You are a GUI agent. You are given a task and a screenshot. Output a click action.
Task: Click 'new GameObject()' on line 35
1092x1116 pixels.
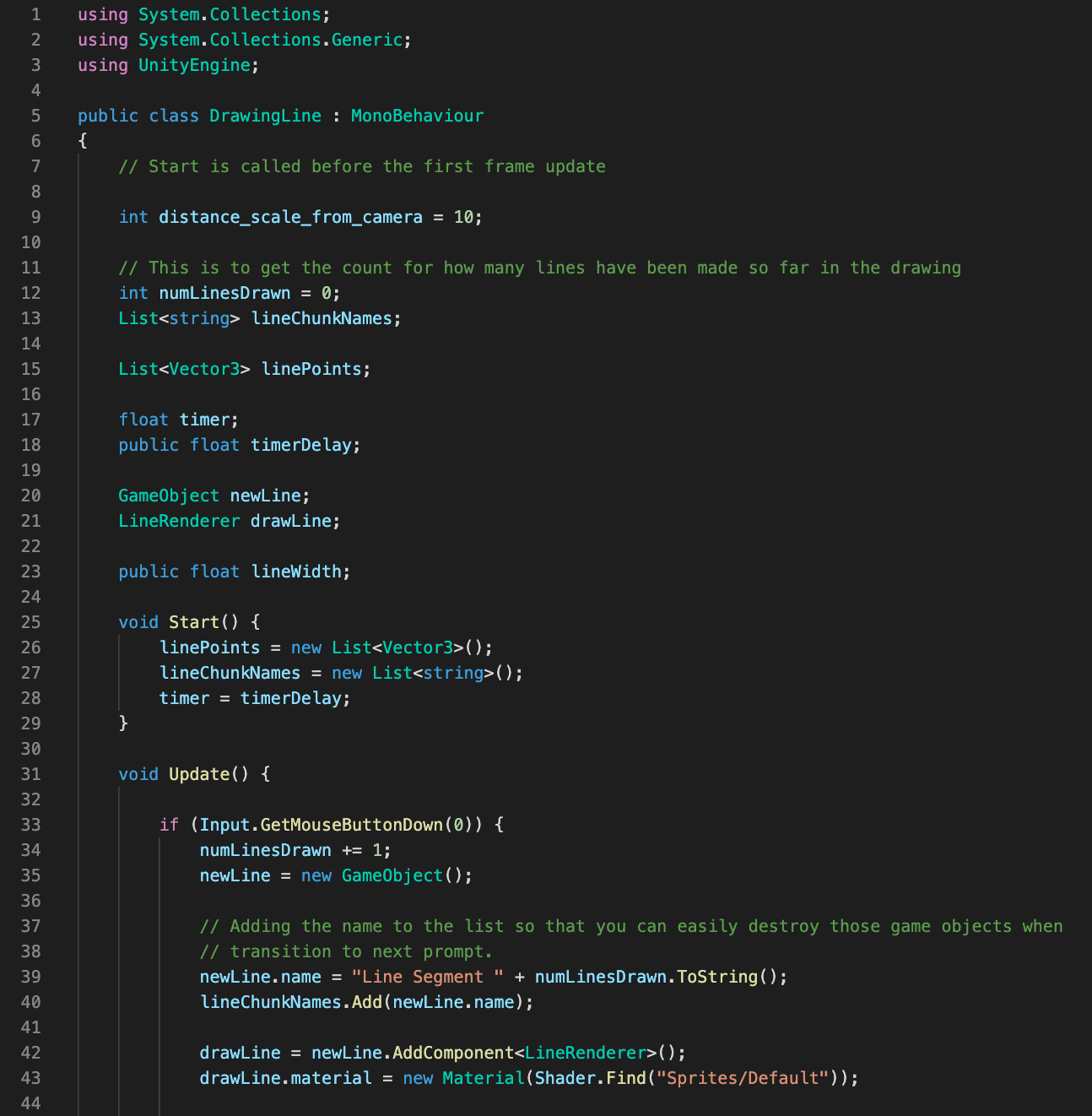click(x=382, y=875)
